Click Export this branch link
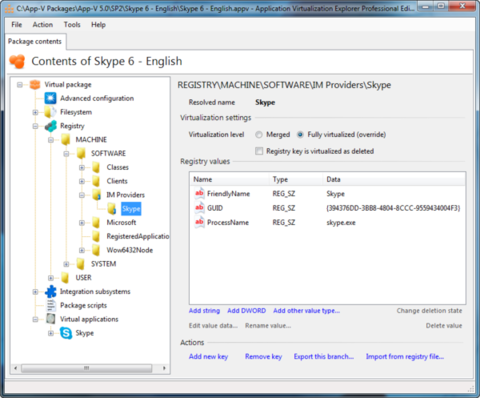This screenshot has width=480, height=398. click(324, 357)
